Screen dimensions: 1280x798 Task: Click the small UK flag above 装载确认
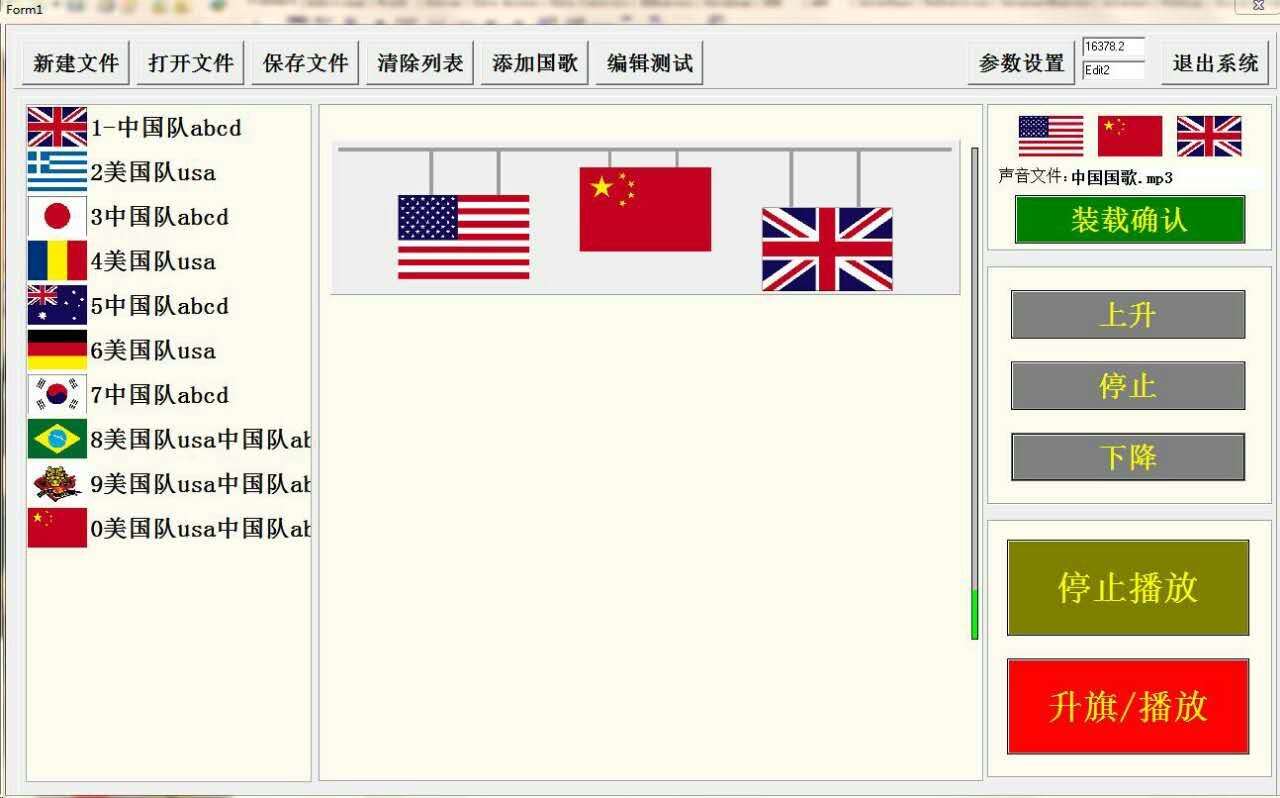point(1209,136)
